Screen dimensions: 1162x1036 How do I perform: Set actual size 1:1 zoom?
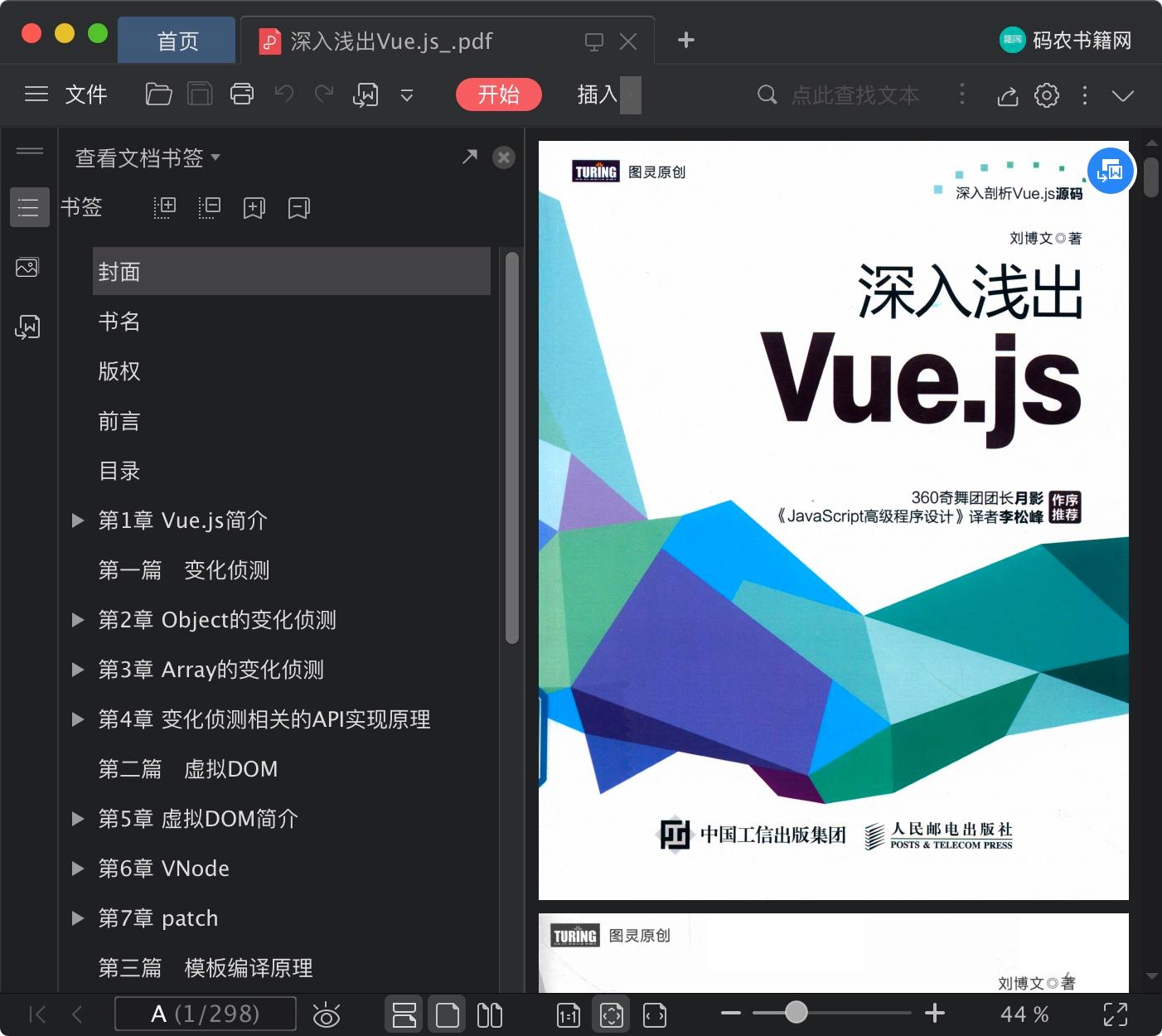pos(569,1014)
